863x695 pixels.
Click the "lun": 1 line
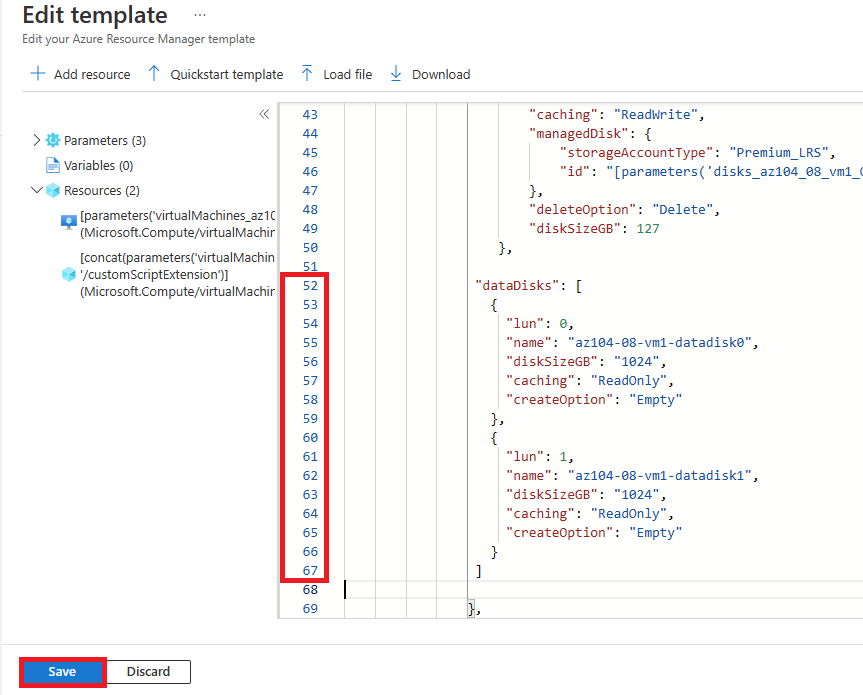(x=539, y=457)
